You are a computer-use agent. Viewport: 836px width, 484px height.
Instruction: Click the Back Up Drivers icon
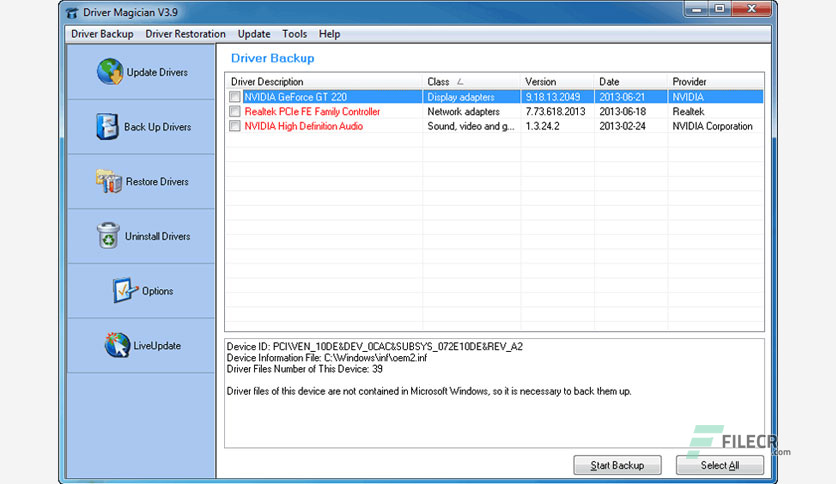pos(107,126)
